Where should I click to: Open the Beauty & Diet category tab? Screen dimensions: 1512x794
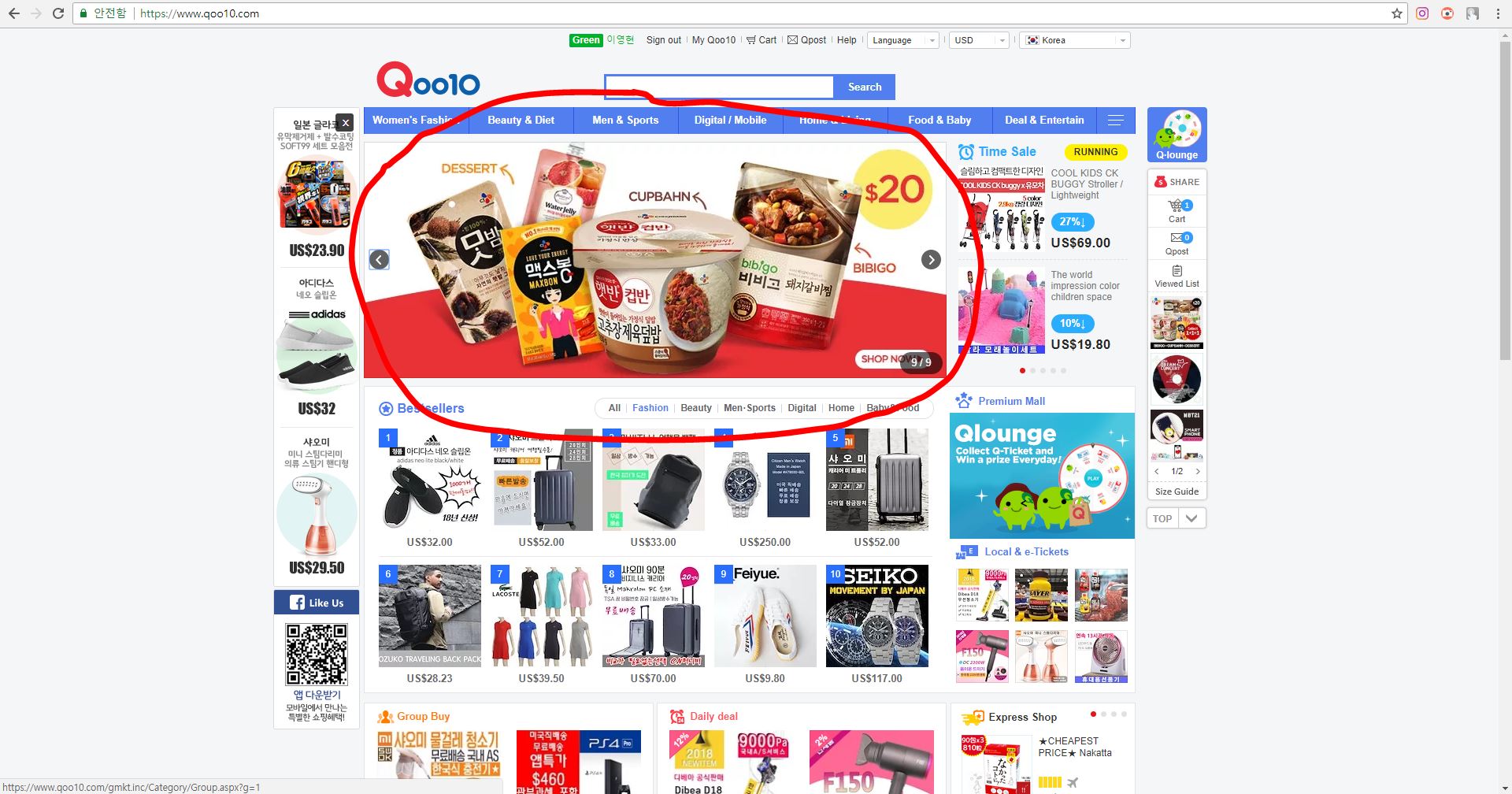521,121
